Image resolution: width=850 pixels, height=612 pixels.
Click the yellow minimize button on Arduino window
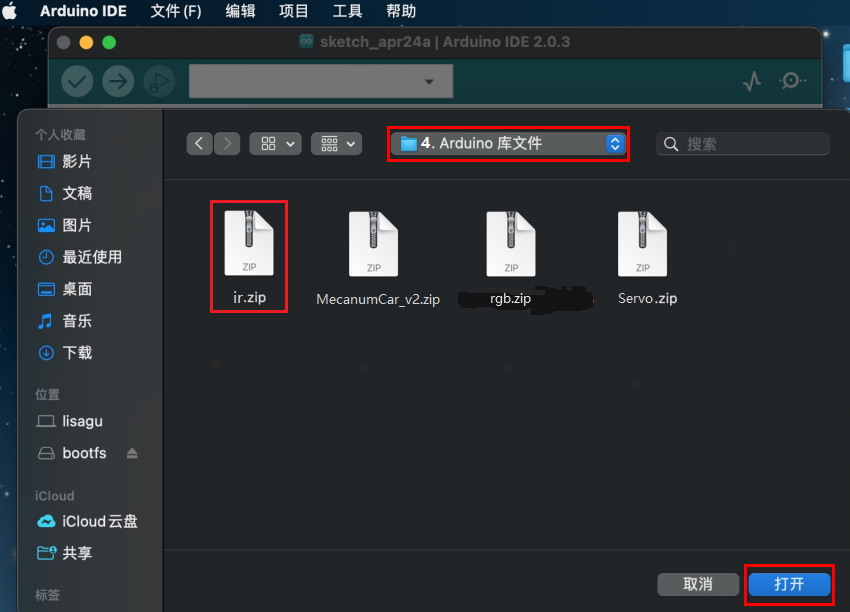click(86, 42)
